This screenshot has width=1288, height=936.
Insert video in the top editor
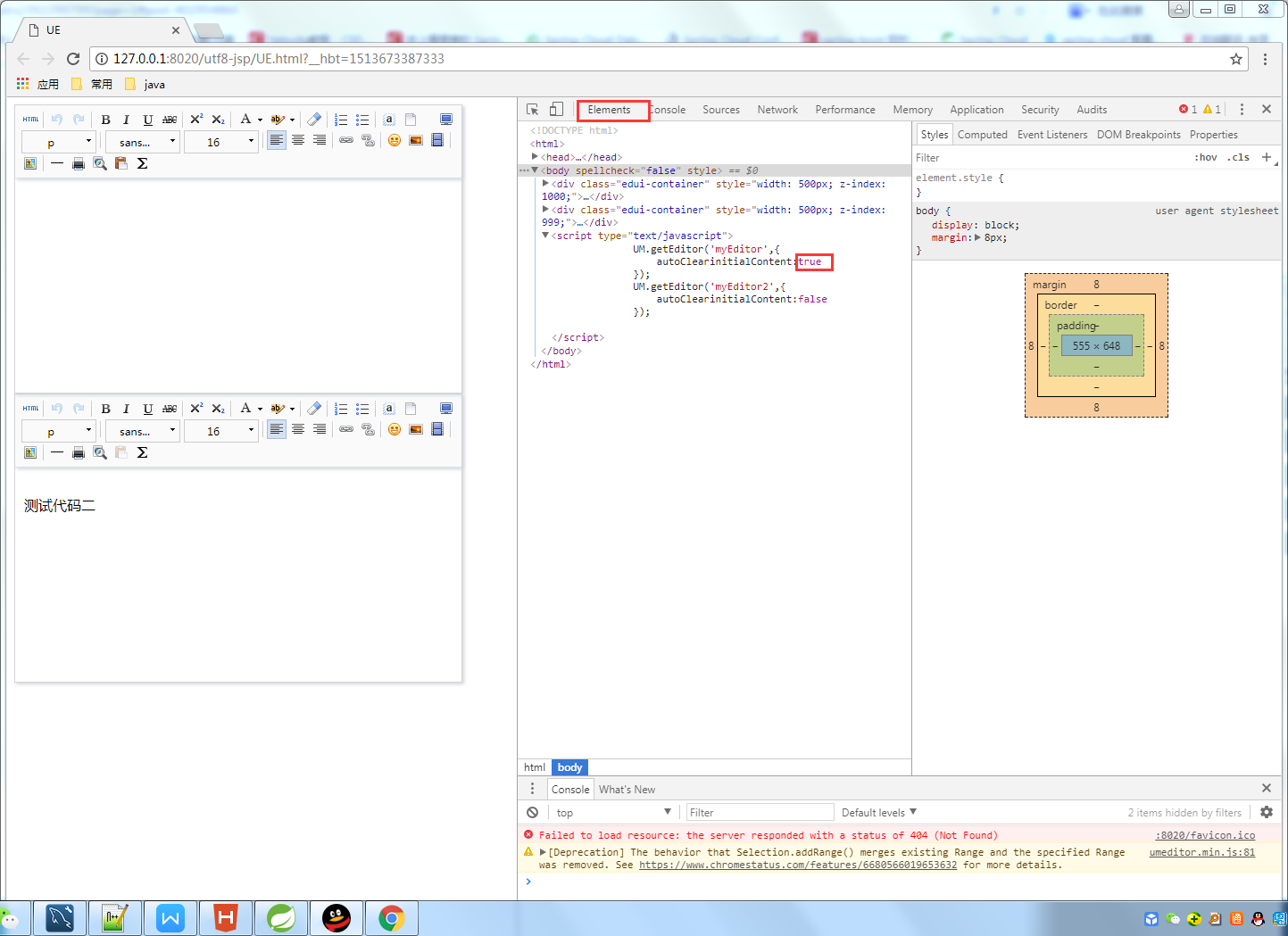pos(437,141)
